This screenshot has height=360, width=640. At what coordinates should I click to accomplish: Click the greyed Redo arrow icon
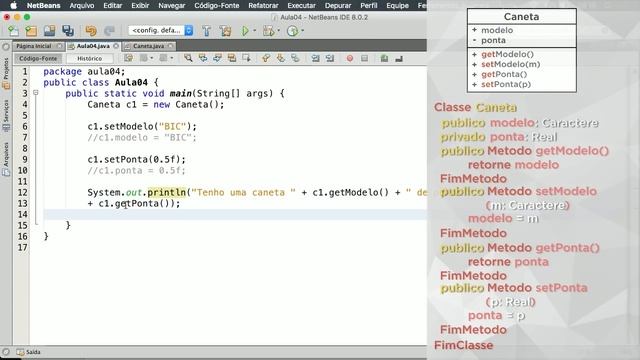click(x=109, y=31)
